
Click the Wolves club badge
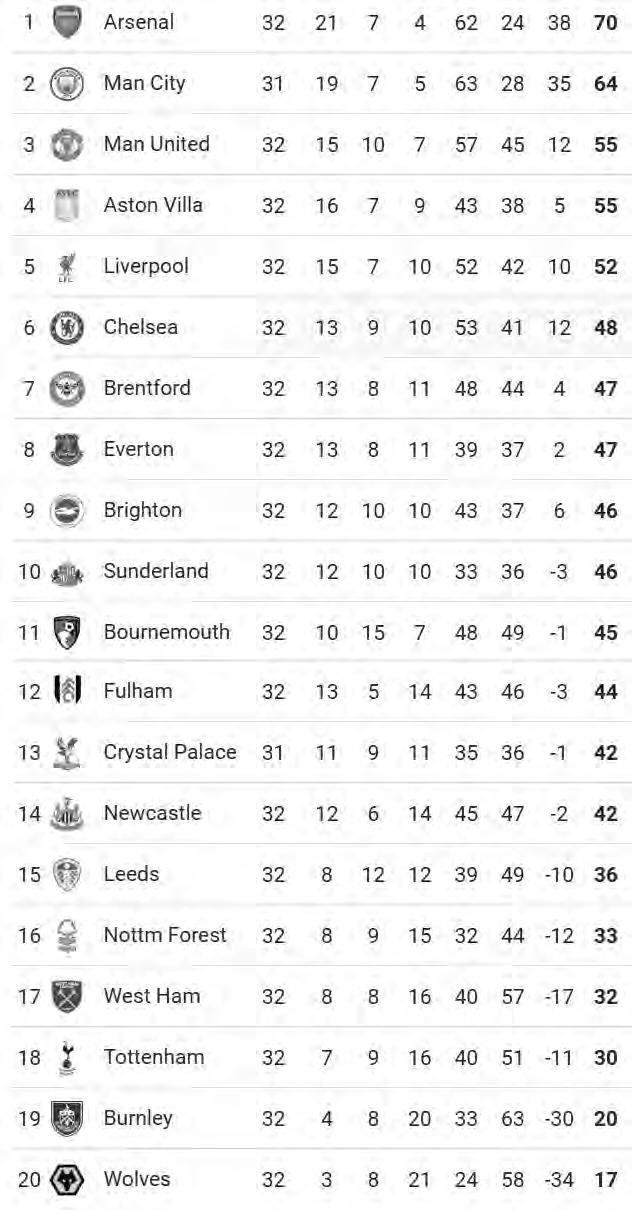(x=67, y=1180)
